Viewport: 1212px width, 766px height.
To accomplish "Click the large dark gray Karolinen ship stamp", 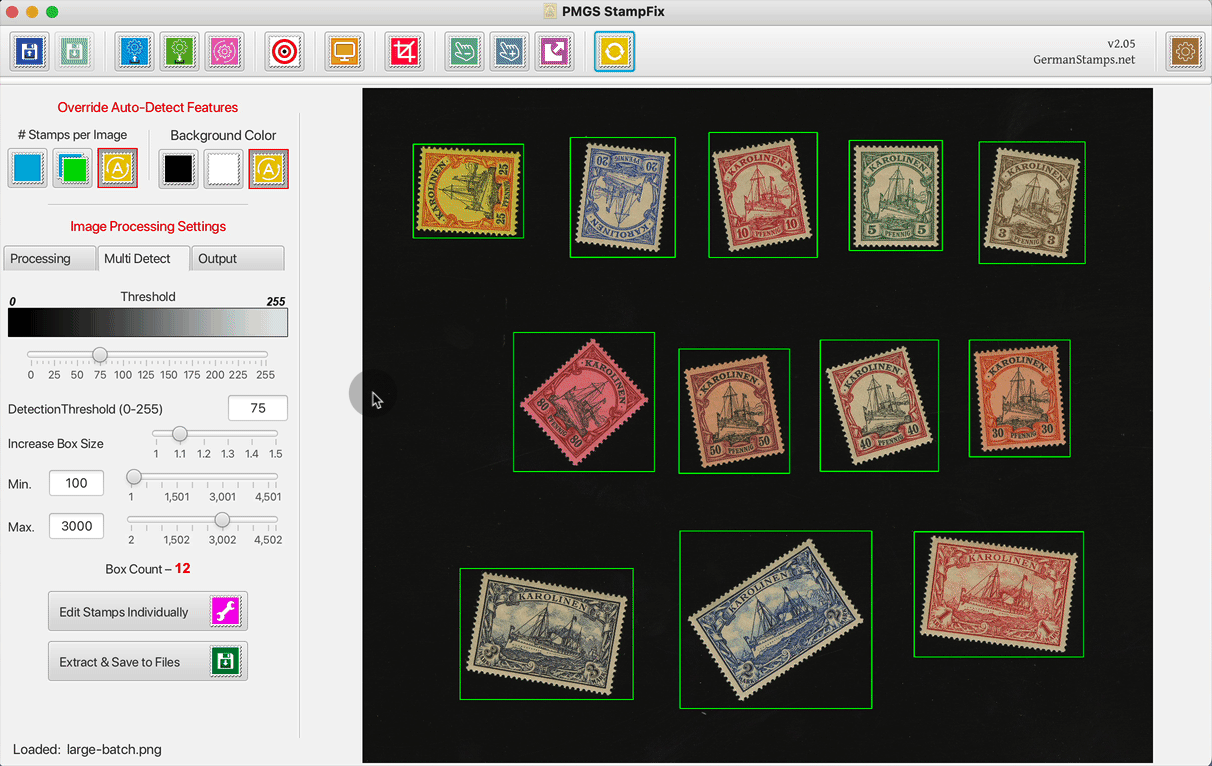I will coord(546,633).
